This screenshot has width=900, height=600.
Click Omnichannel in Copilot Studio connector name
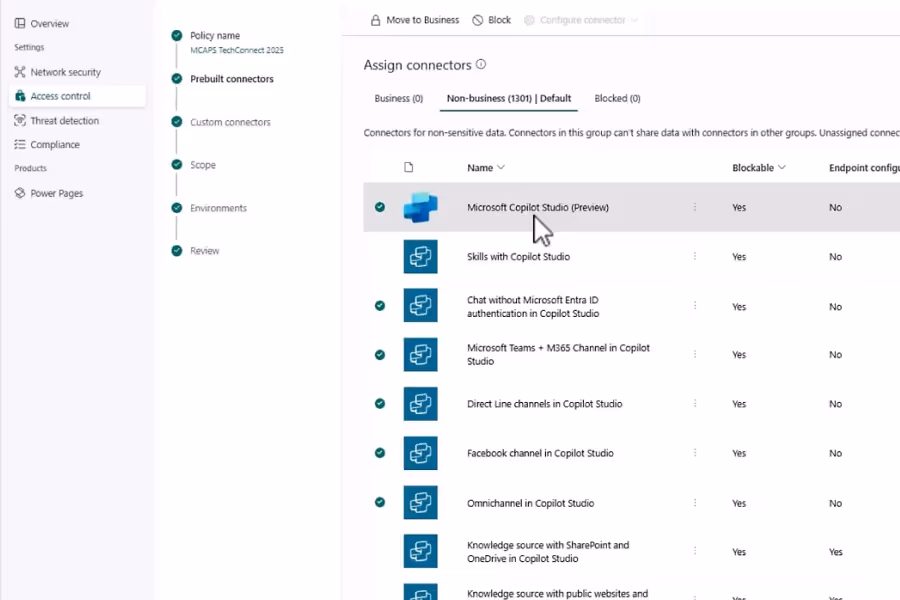[530, 503]
